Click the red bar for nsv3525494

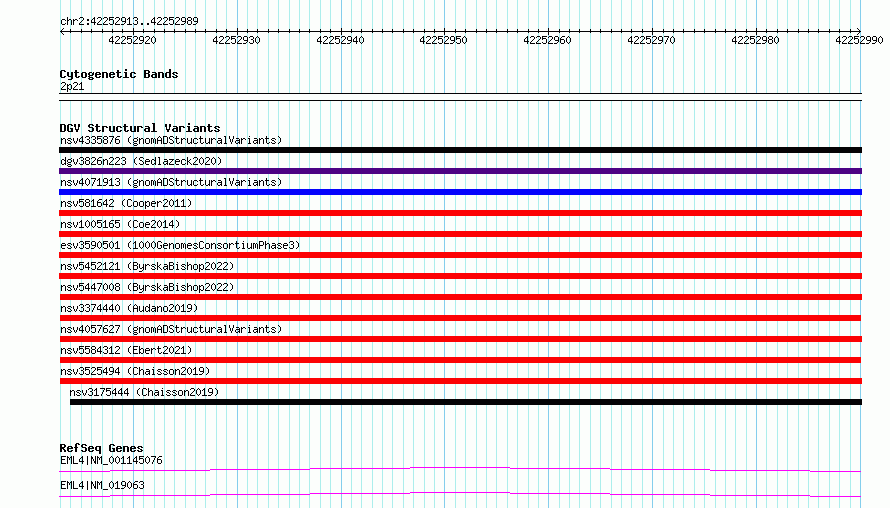point(460,381)
